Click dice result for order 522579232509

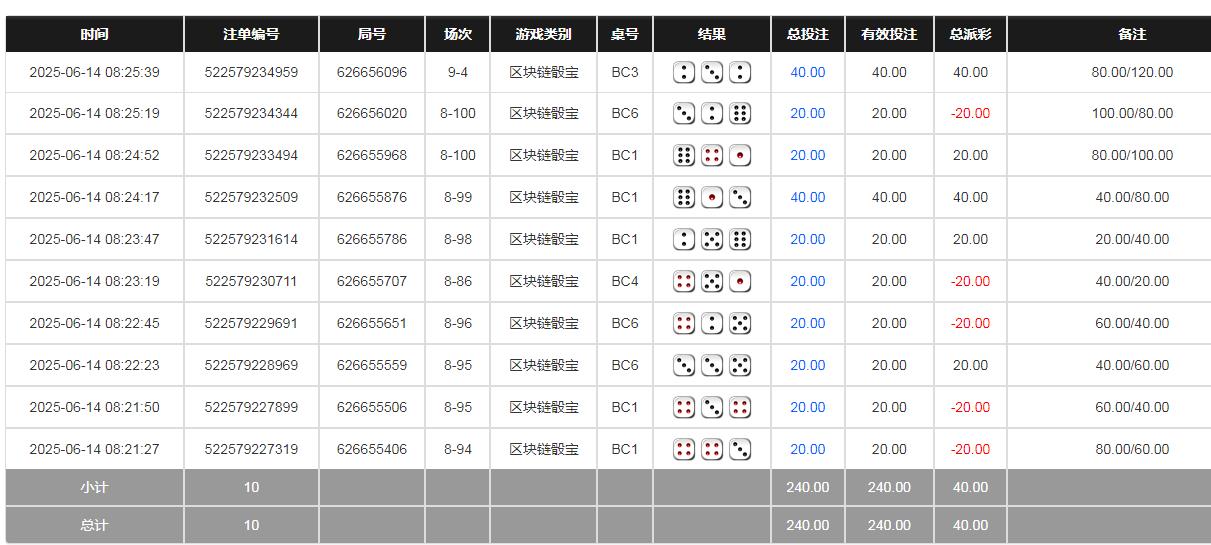(712, 198)
